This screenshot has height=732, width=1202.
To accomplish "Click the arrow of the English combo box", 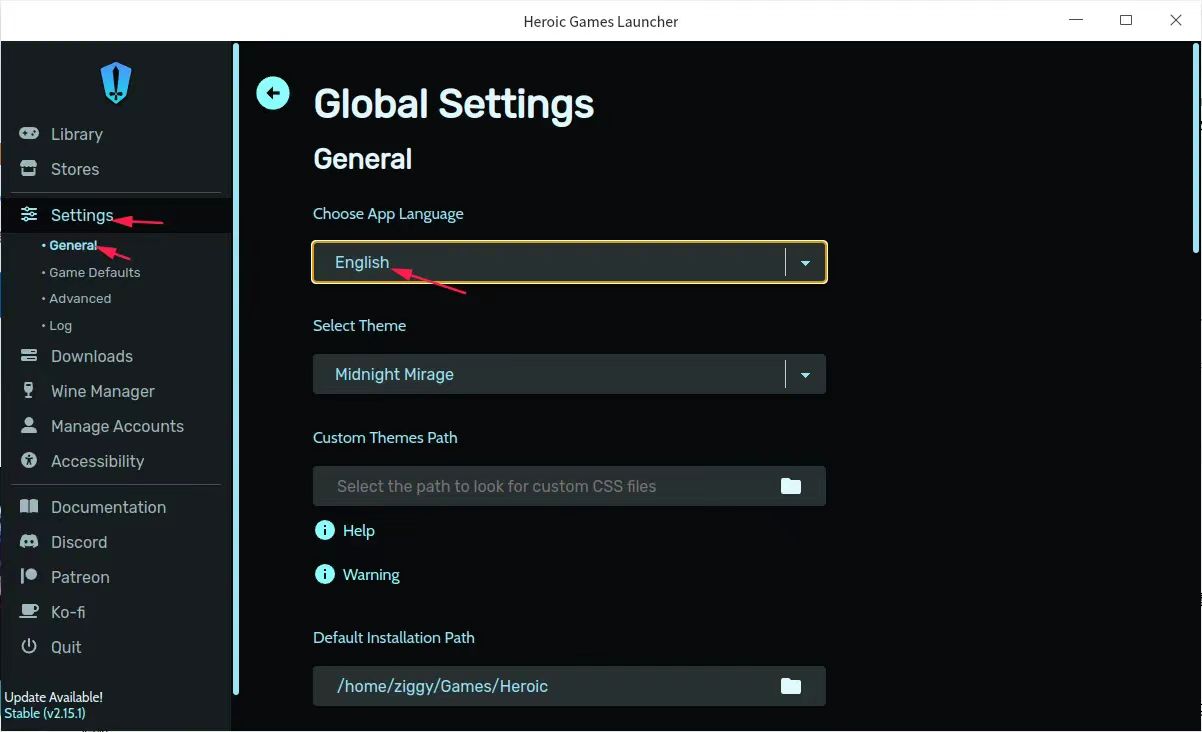I will (x=805, y=263).
